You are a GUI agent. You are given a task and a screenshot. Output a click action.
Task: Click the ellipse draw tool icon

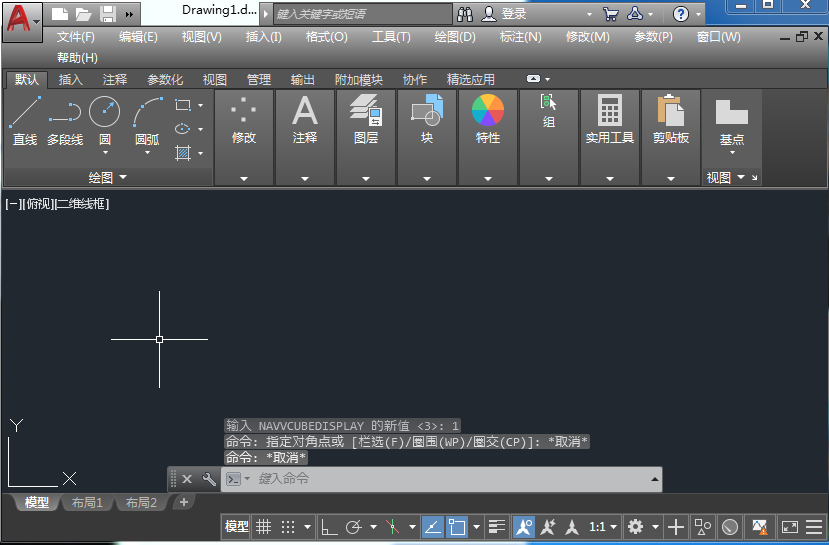click(x=182, y=128)
